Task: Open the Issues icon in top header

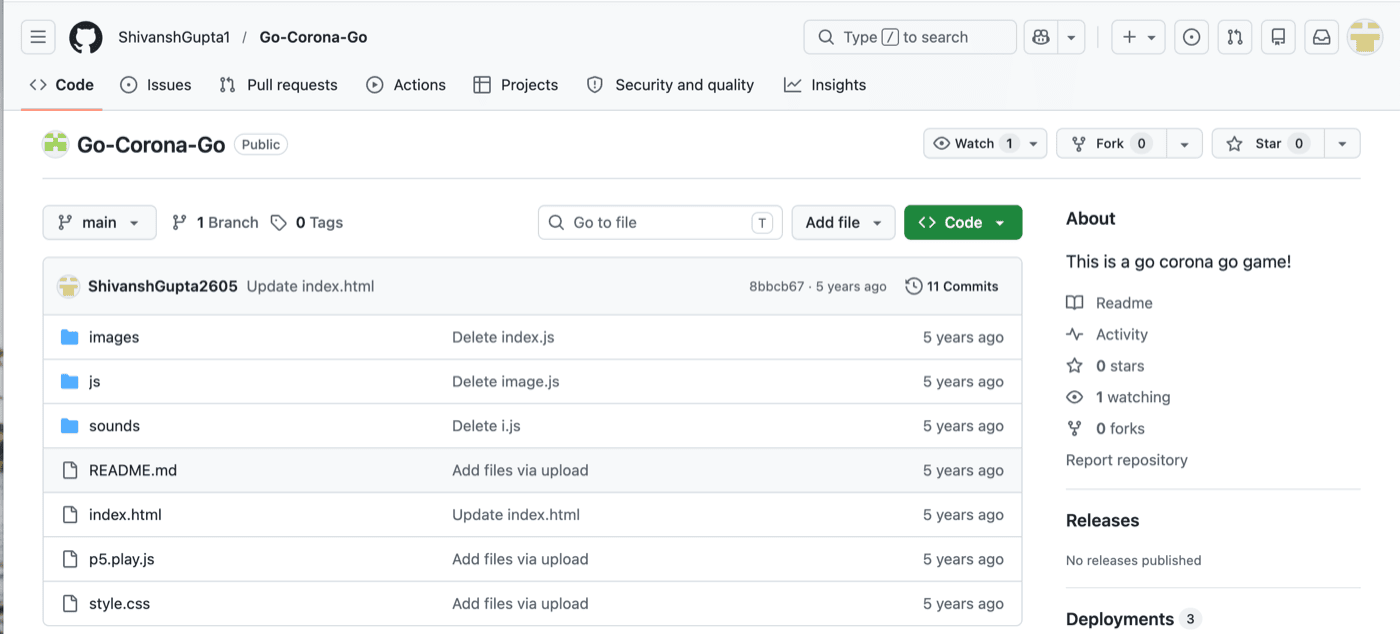Action: pyautogui.click(x=1191, y=37)
